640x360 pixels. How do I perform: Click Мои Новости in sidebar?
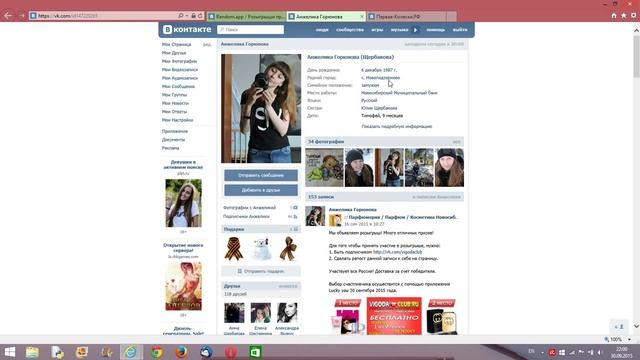pyautogui.click(x=175, y=103)
